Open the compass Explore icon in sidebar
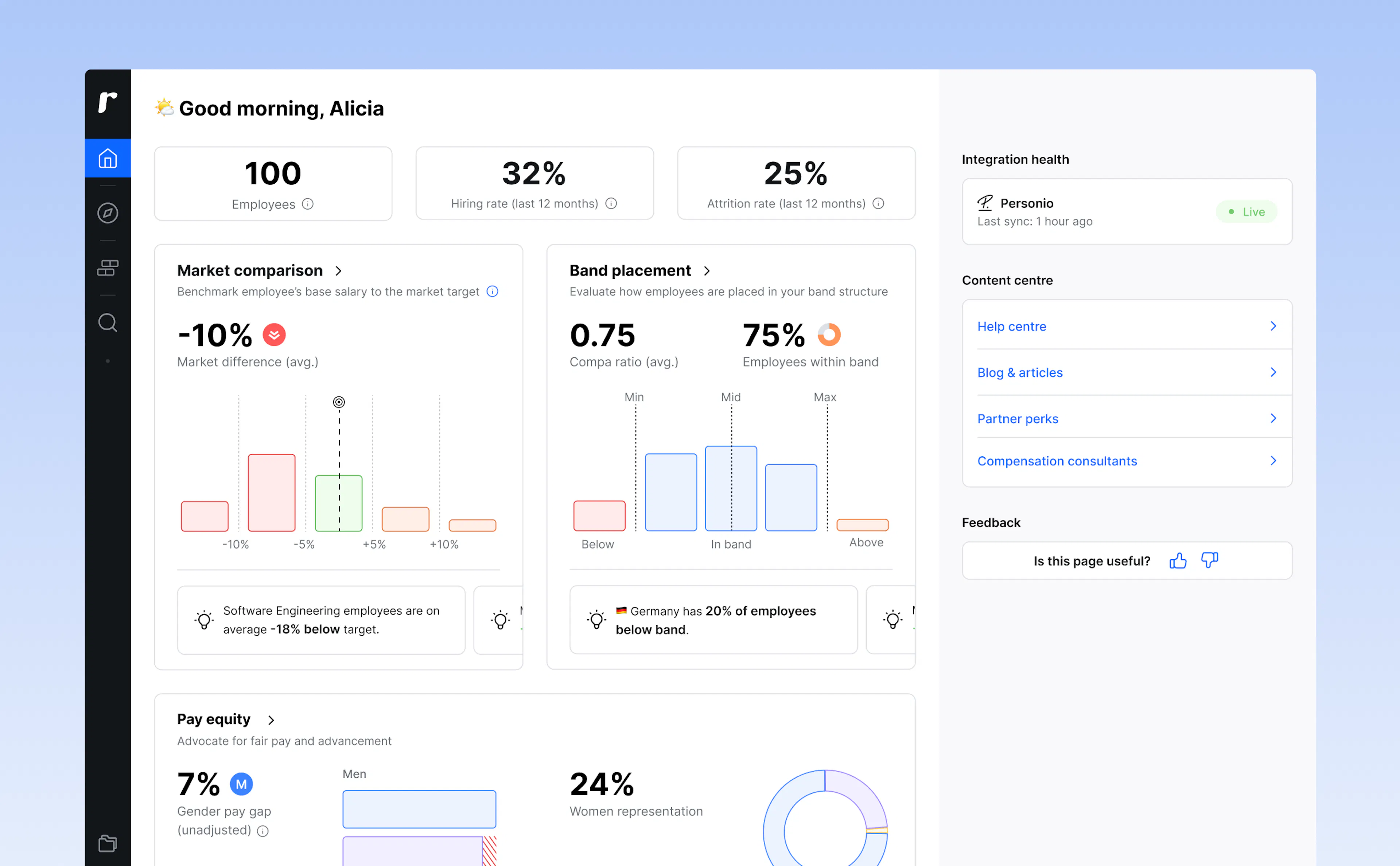The height and width of the screenshot is (866, 1400). click(x=108, y=213)
